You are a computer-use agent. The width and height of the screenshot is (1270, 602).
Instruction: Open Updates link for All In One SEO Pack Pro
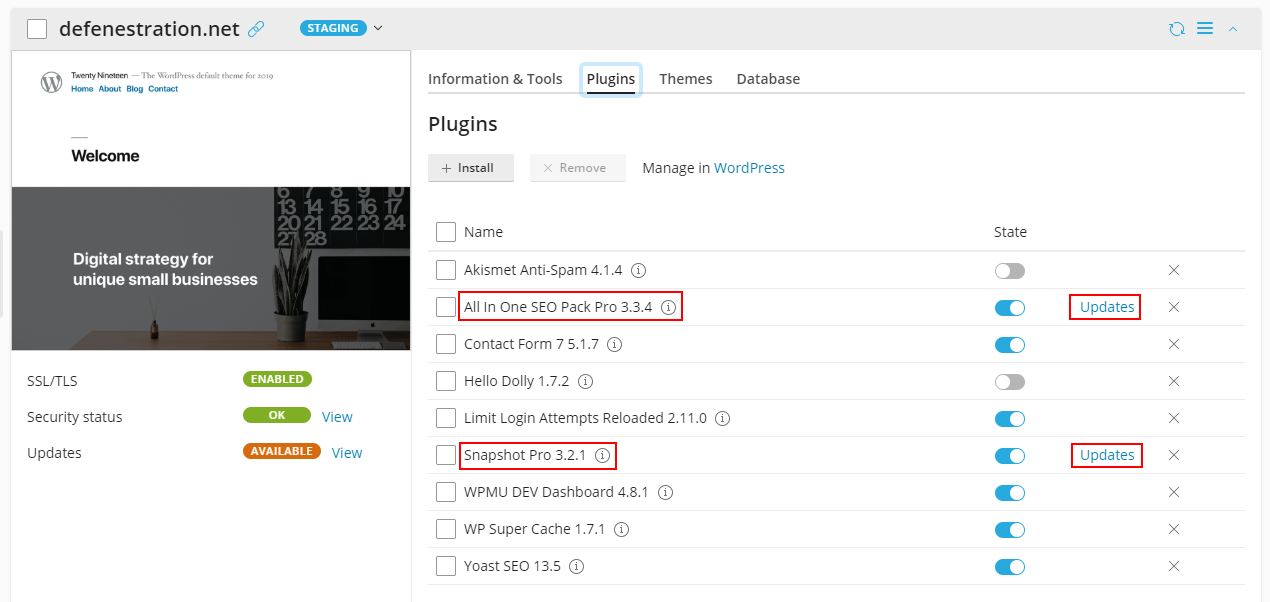(1107, 307)
